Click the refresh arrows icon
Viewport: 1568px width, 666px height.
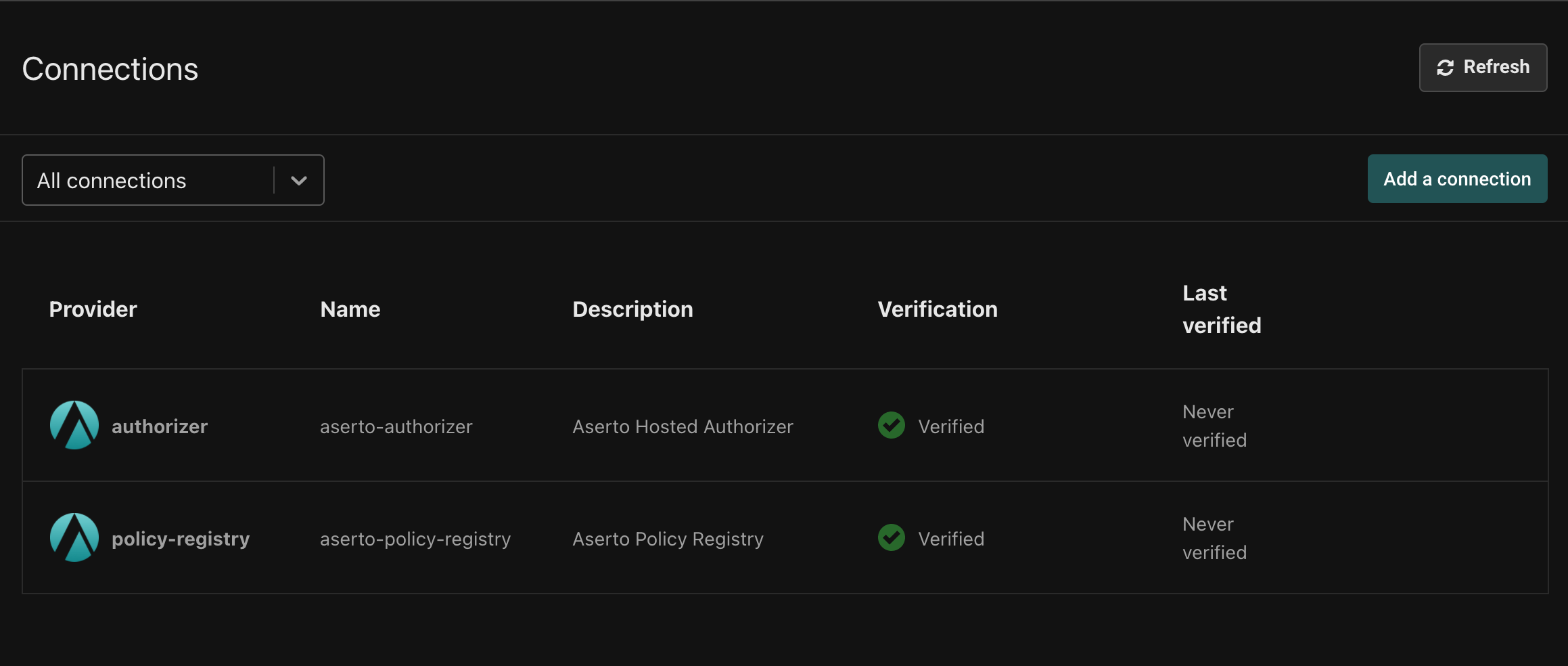tap(1445, 68)
